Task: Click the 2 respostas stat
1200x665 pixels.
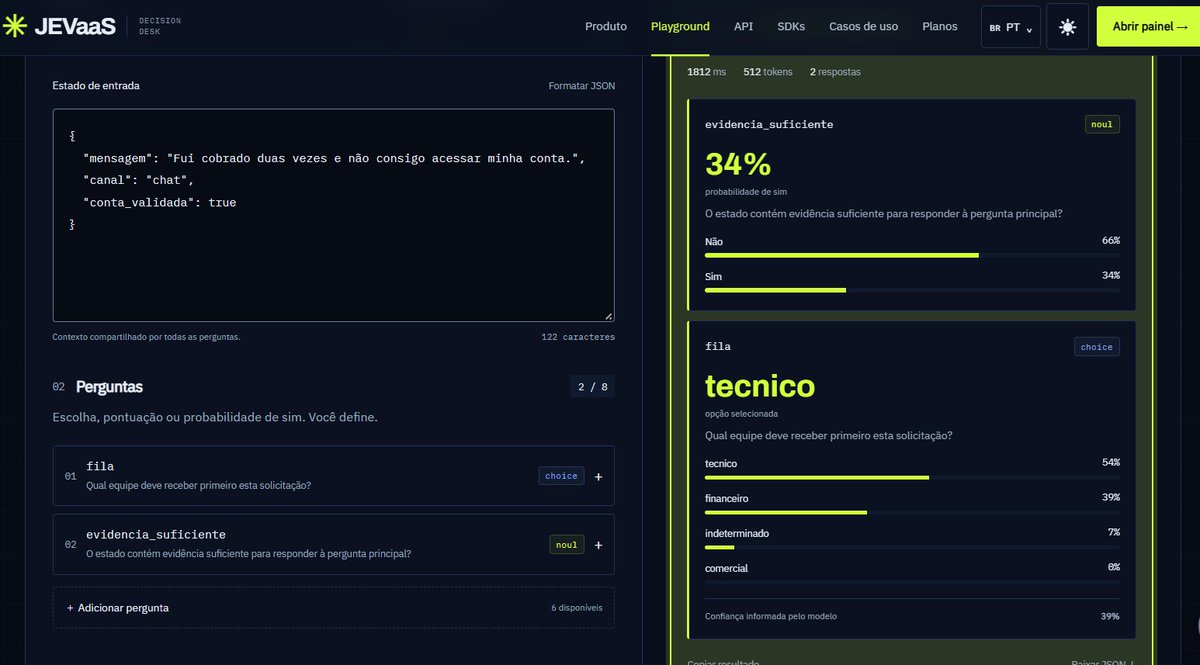Action: click(835, 72)
